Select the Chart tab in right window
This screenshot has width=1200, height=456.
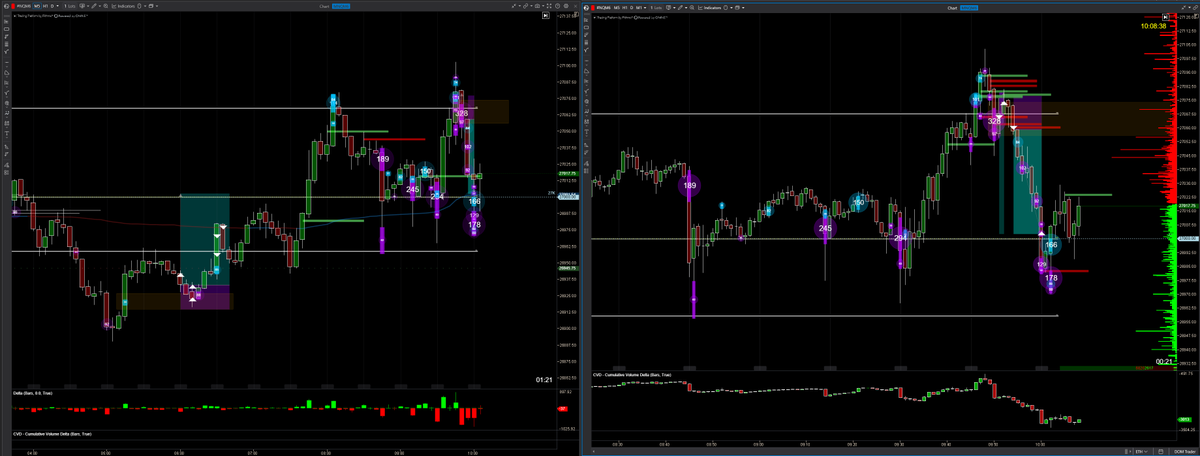952,8
